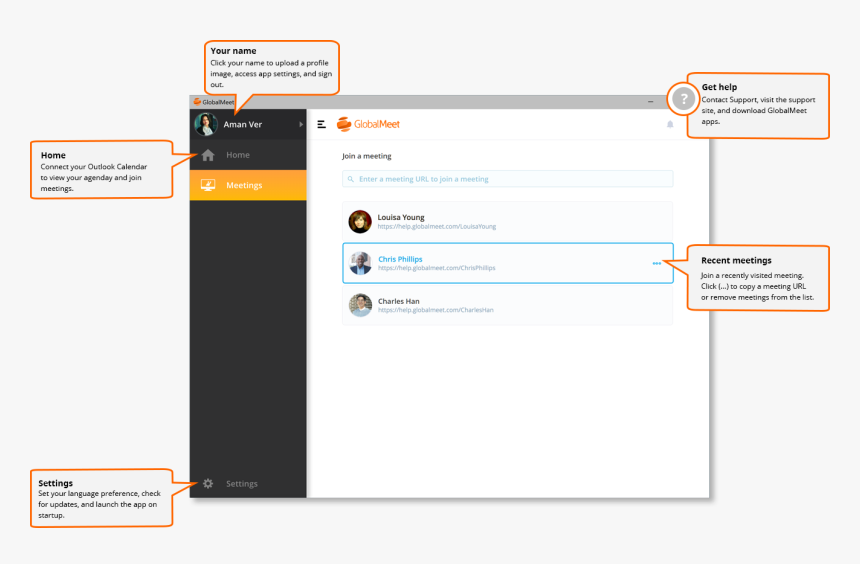Click the ChrisPhillips meeting URL
This screenshot has height=564, width=860.
(437, 268)
